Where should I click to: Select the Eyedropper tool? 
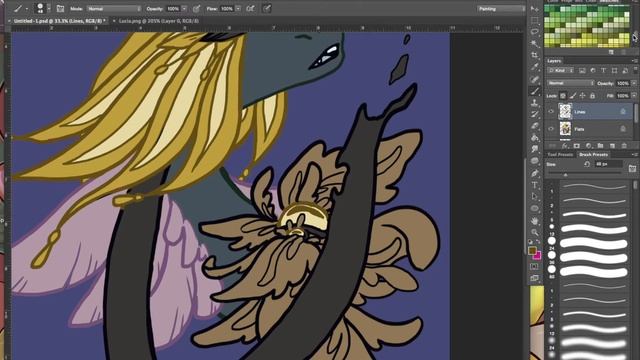[534, 67]
